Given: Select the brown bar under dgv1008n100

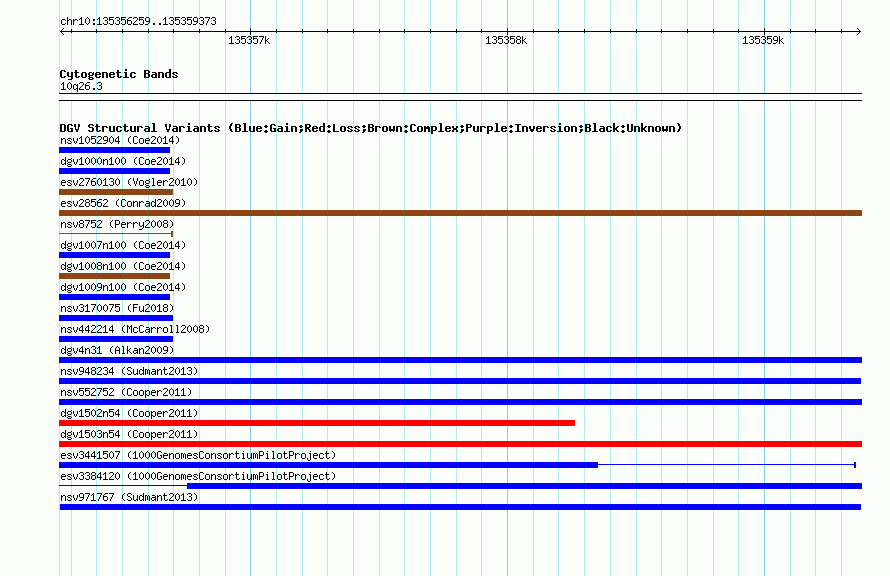Looking at the screenshot, I should click(x=115, y=276).
